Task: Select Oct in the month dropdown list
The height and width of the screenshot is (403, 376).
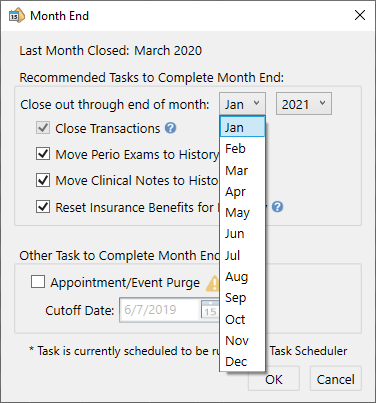Action: (242, 319)
